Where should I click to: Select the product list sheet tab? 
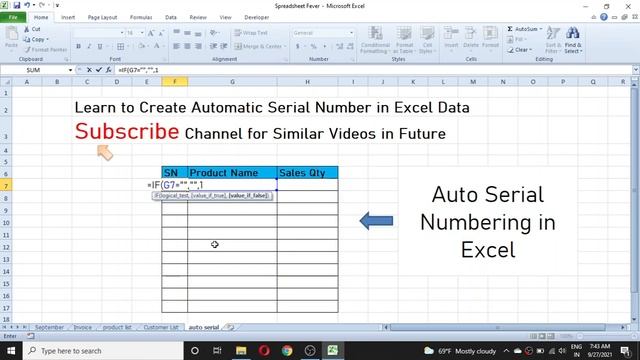(117, 327)
